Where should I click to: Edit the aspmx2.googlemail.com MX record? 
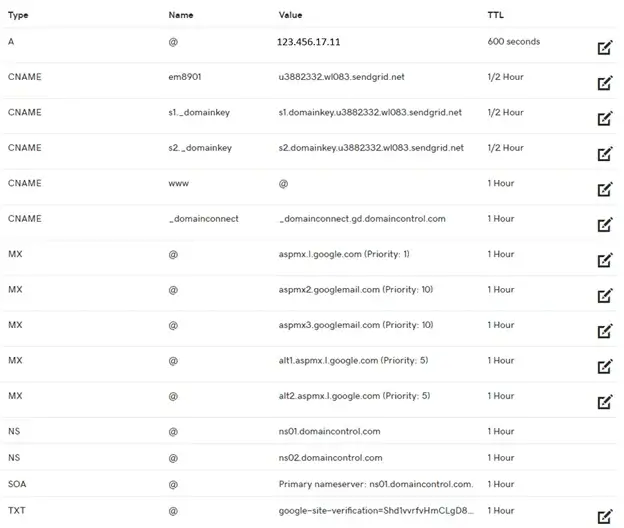pyautogui.click(x=605, y=295)
